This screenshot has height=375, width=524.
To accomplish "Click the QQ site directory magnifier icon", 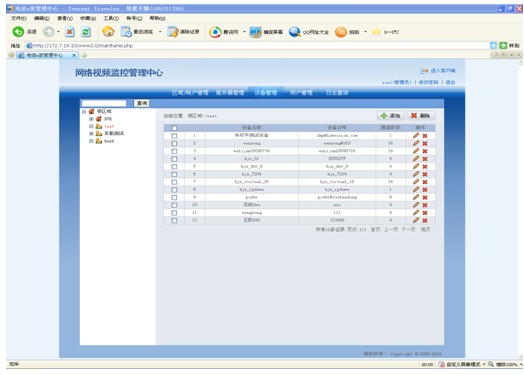I will tap(294, 32).
